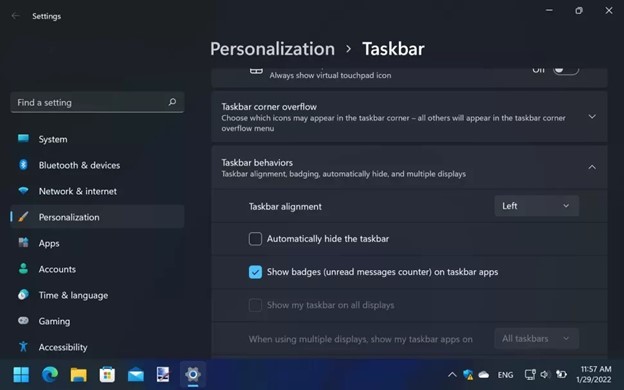Click the Settings window title text
Viewport: 624px width, 390px height.
point(47,16)
